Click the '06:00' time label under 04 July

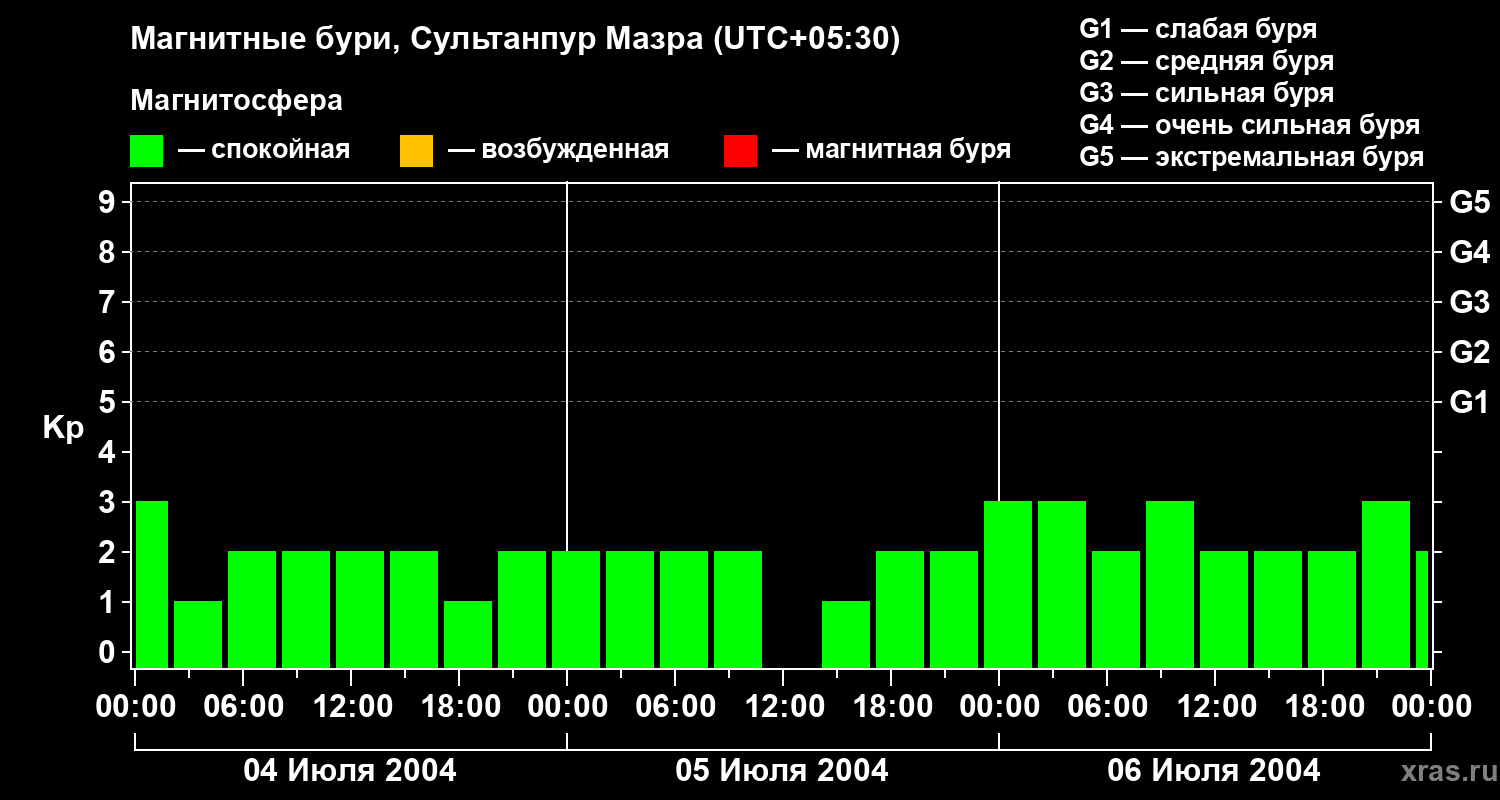pos(243,706)
